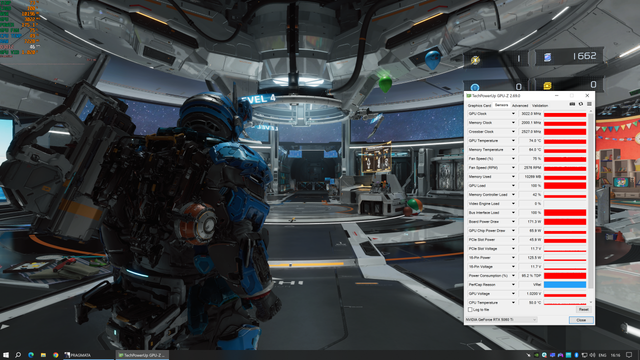The image size is (640, 360).
Task: Click the Close button in GPU-Z
Action: tap(581, 320)
